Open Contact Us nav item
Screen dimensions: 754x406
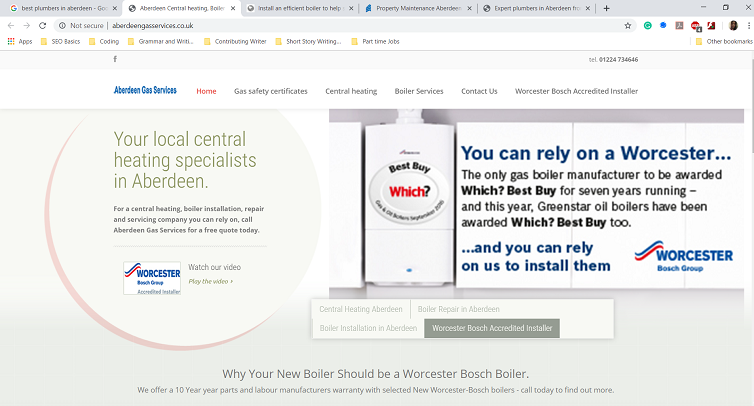point(479,91)
